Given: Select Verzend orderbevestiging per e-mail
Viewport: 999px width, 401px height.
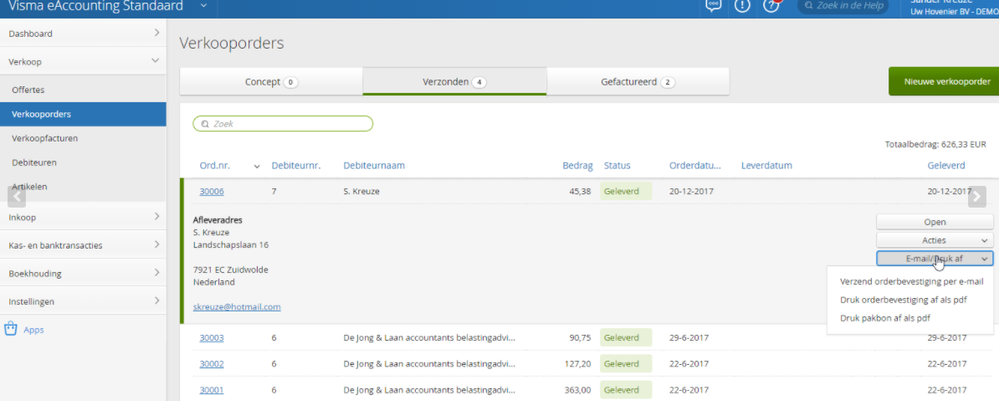Looking at the screenshot, I should pyautogui.click(x=912, y=281).
